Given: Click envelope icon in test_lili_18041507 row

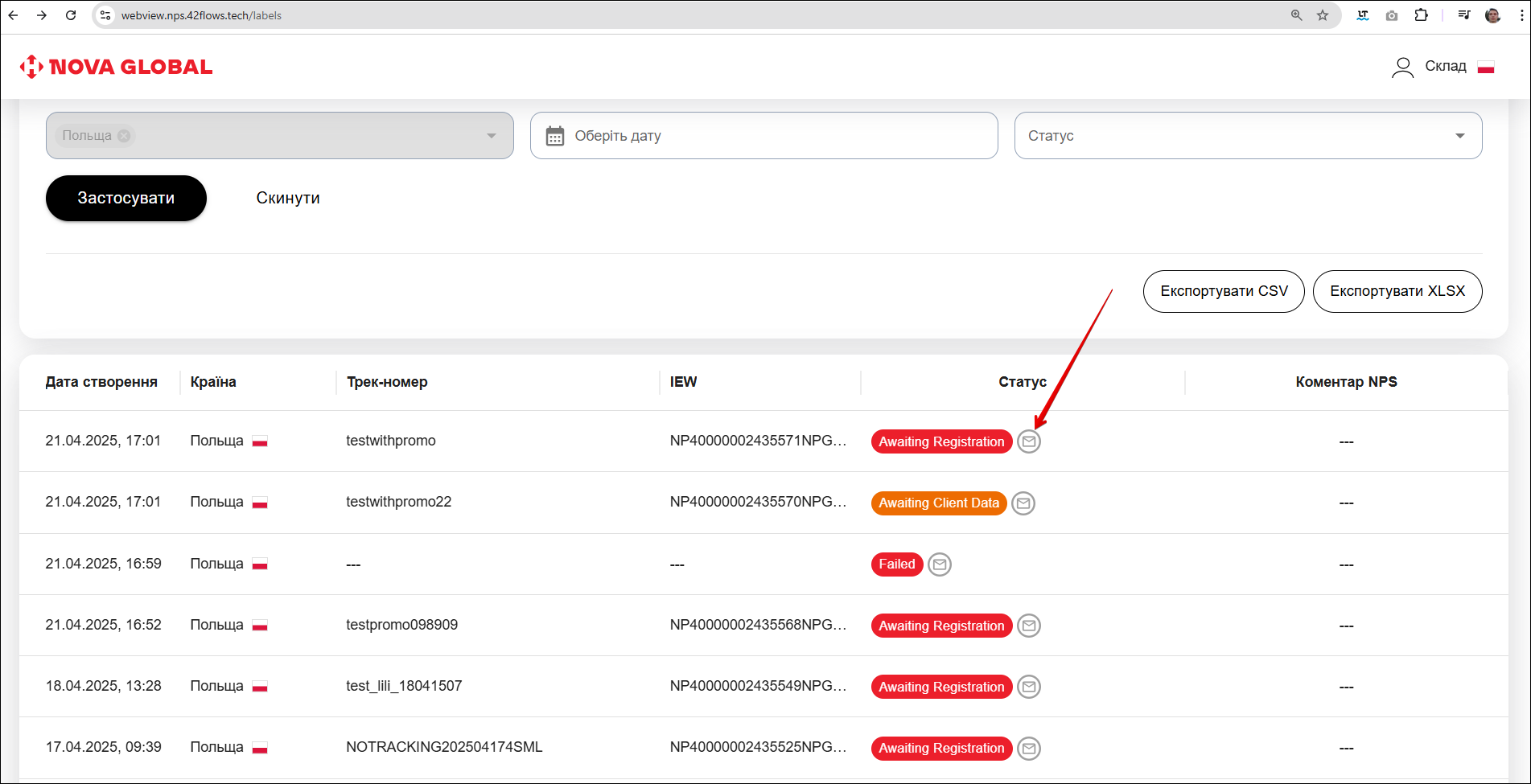Looking at the screenshot, I should pyautogui.click(x=1028, y=687).
